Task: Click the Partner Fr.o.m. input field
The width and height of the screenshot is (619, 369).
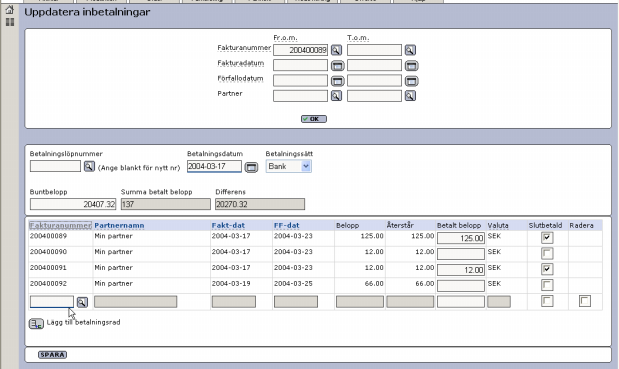Action: tap(300, 96)
